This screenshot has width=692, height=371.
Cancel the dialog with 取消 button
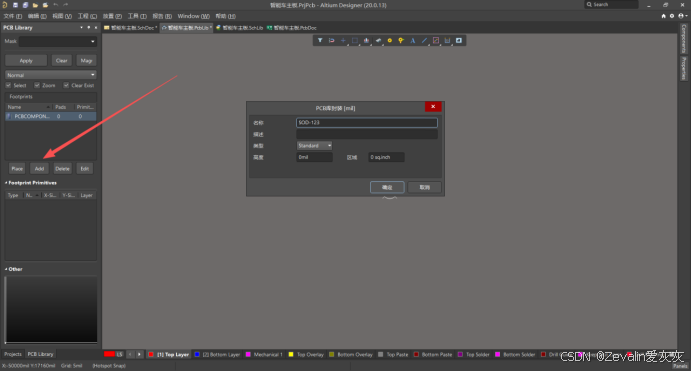pyautogui.click(x=425, y=187)
